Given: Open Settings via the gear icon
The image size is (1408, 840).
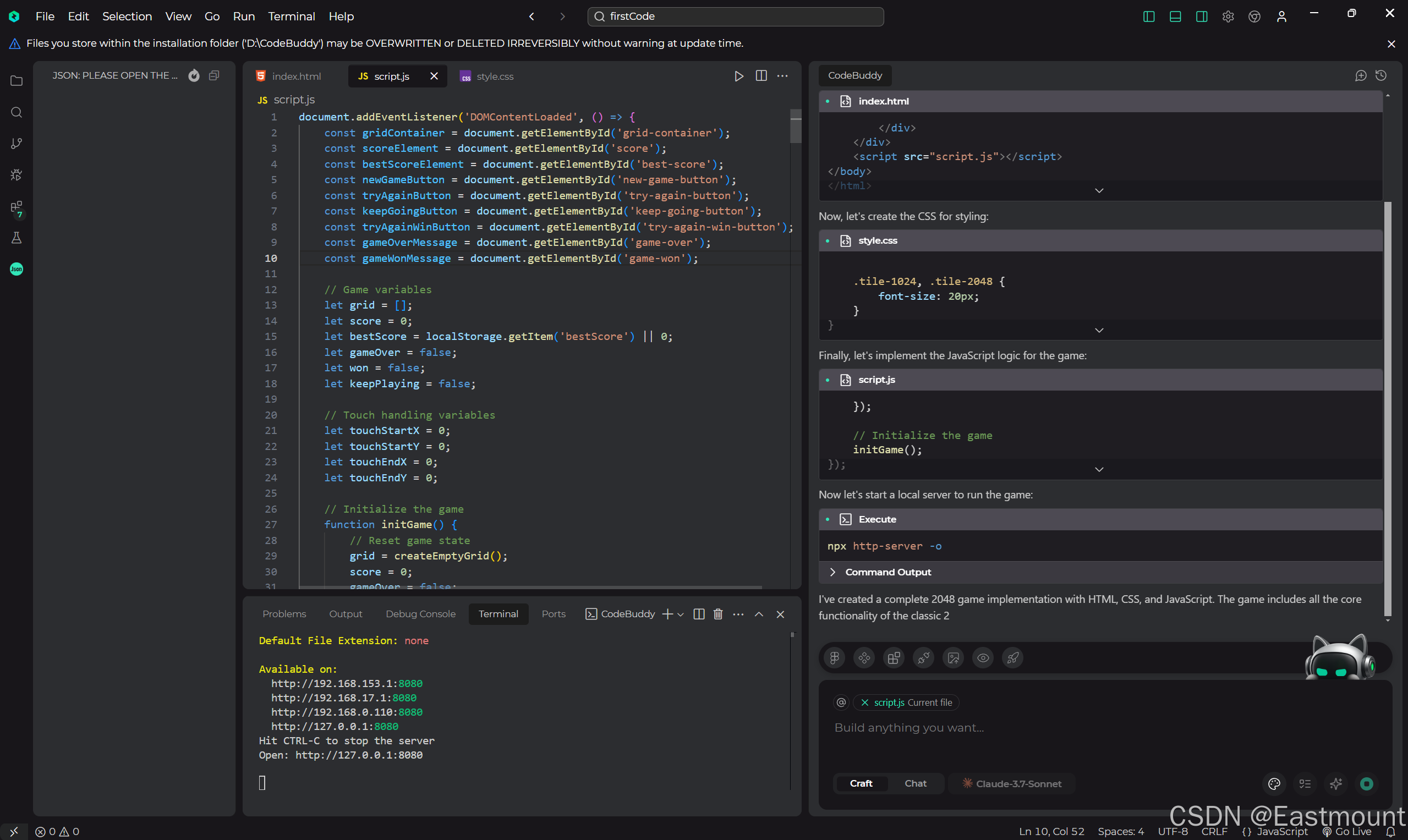Looking at the screenshot, I should click(1228, 17).
